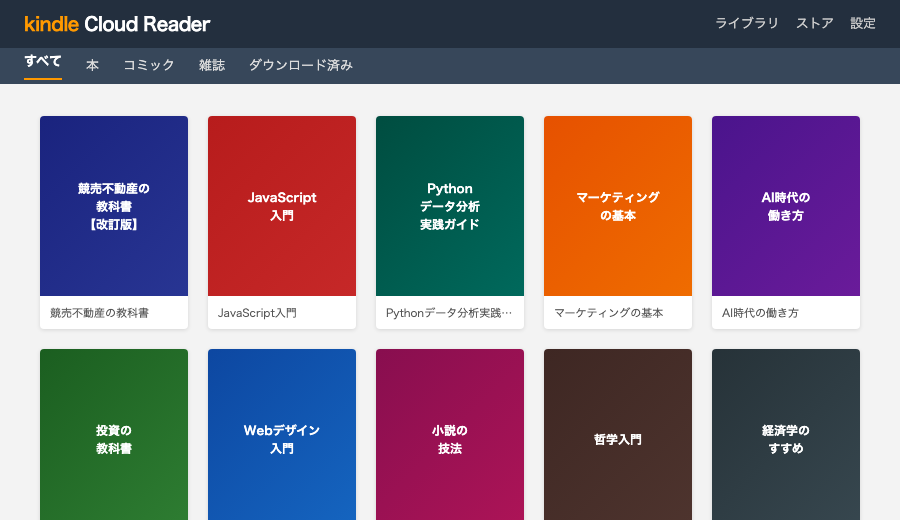900x520 pixels.
Task: Click the JavaScript入門 title caption
Action: (257, 313)
